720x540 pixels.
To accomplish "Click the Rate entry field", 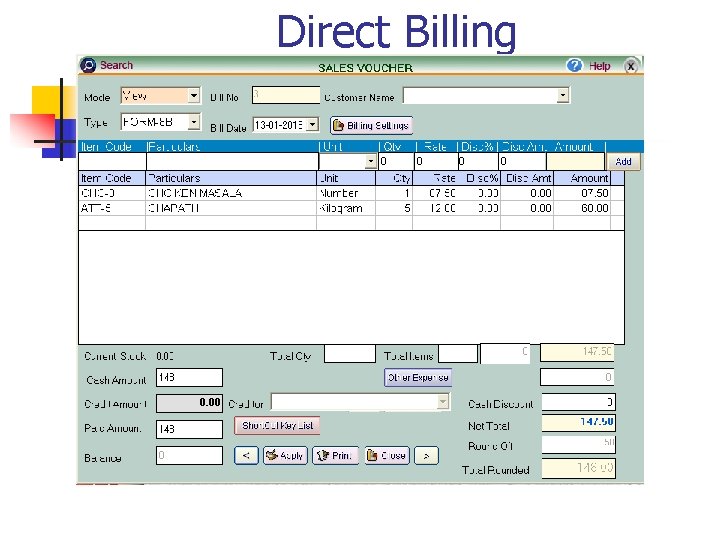I will pos(436,161).
